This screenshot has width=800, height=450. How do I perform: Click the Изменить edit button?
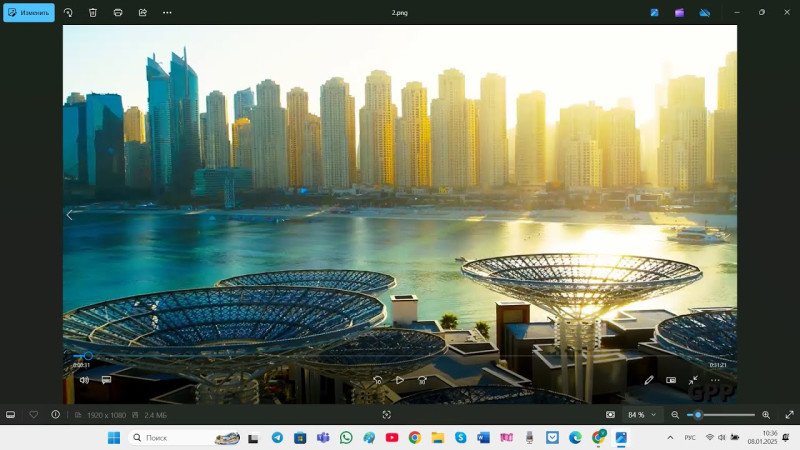pos(28,13)
